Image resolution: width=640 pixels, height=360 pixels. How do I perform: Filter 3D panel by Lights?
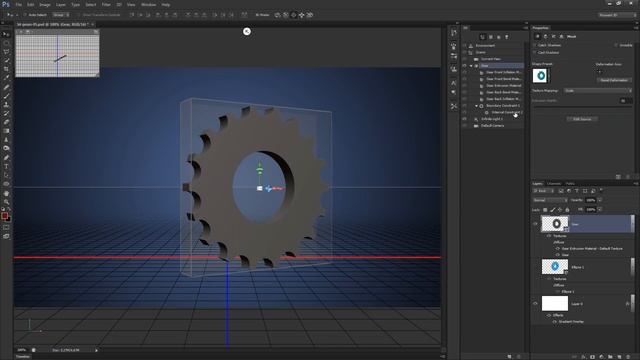tap(507, 37)
